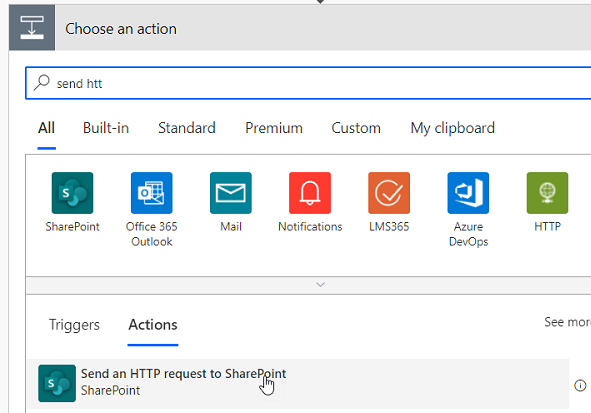Select the Custom tab
This screenshot has width=591, height=413.
(x=356, y=128)
